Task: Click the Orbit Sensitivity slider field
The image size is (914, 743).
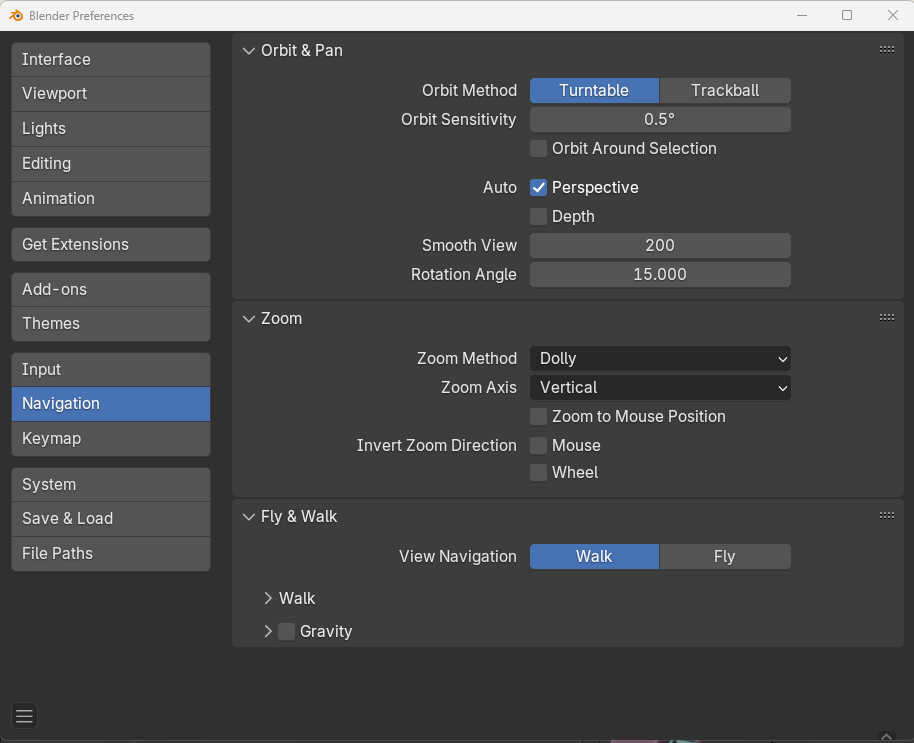Action: point(660,119)
